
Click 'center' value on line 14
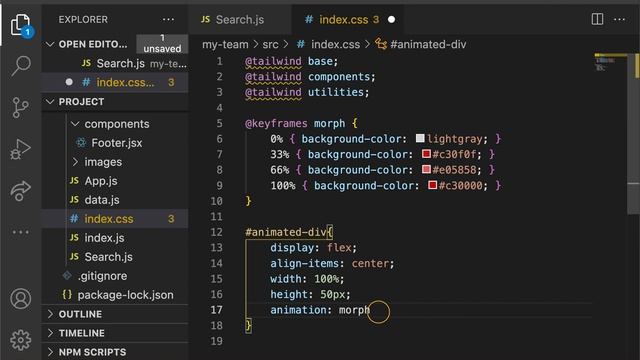tap(370, 263)
